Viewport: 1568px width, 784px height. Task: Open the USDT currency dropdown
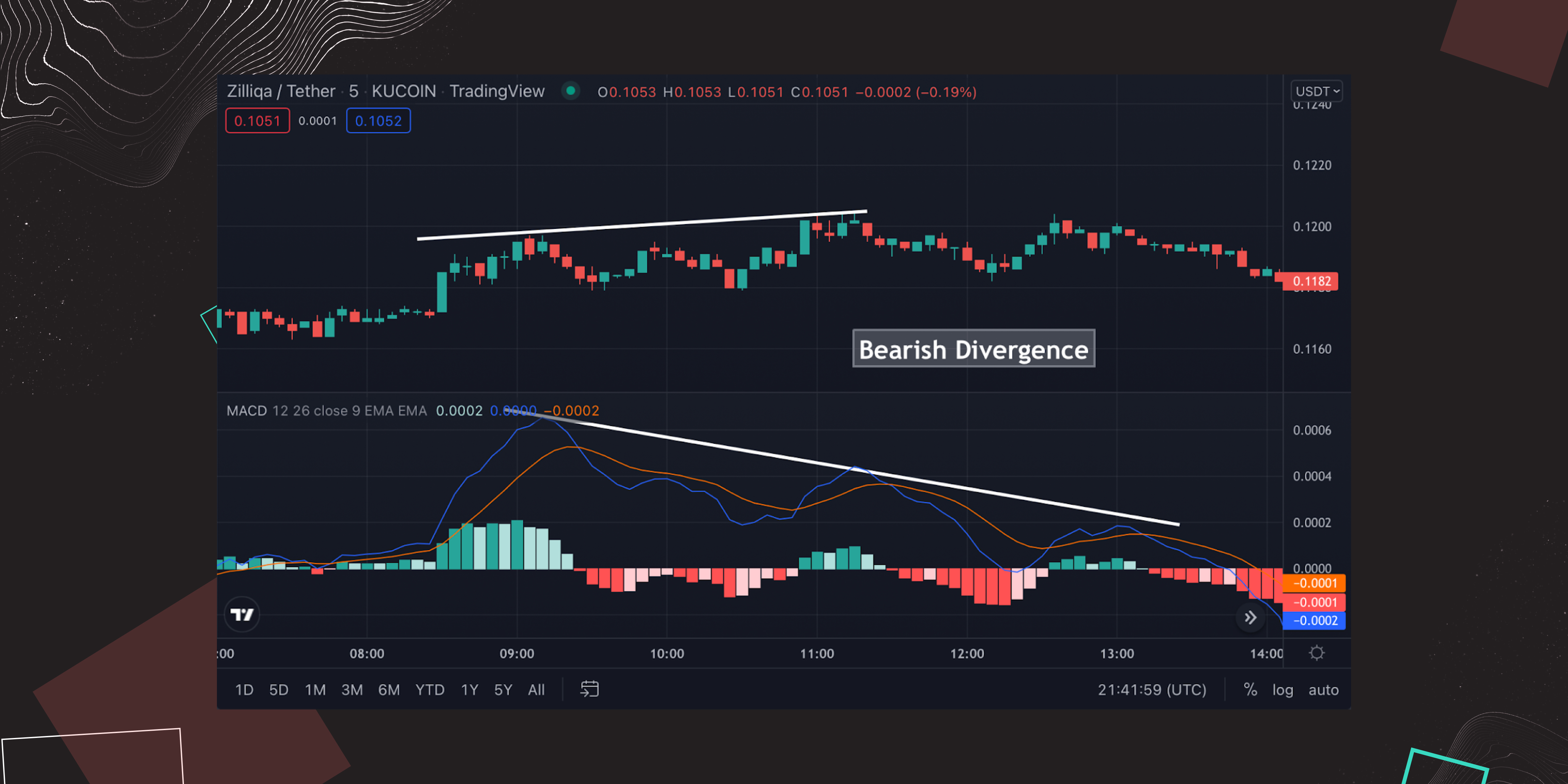(1316, 91)
